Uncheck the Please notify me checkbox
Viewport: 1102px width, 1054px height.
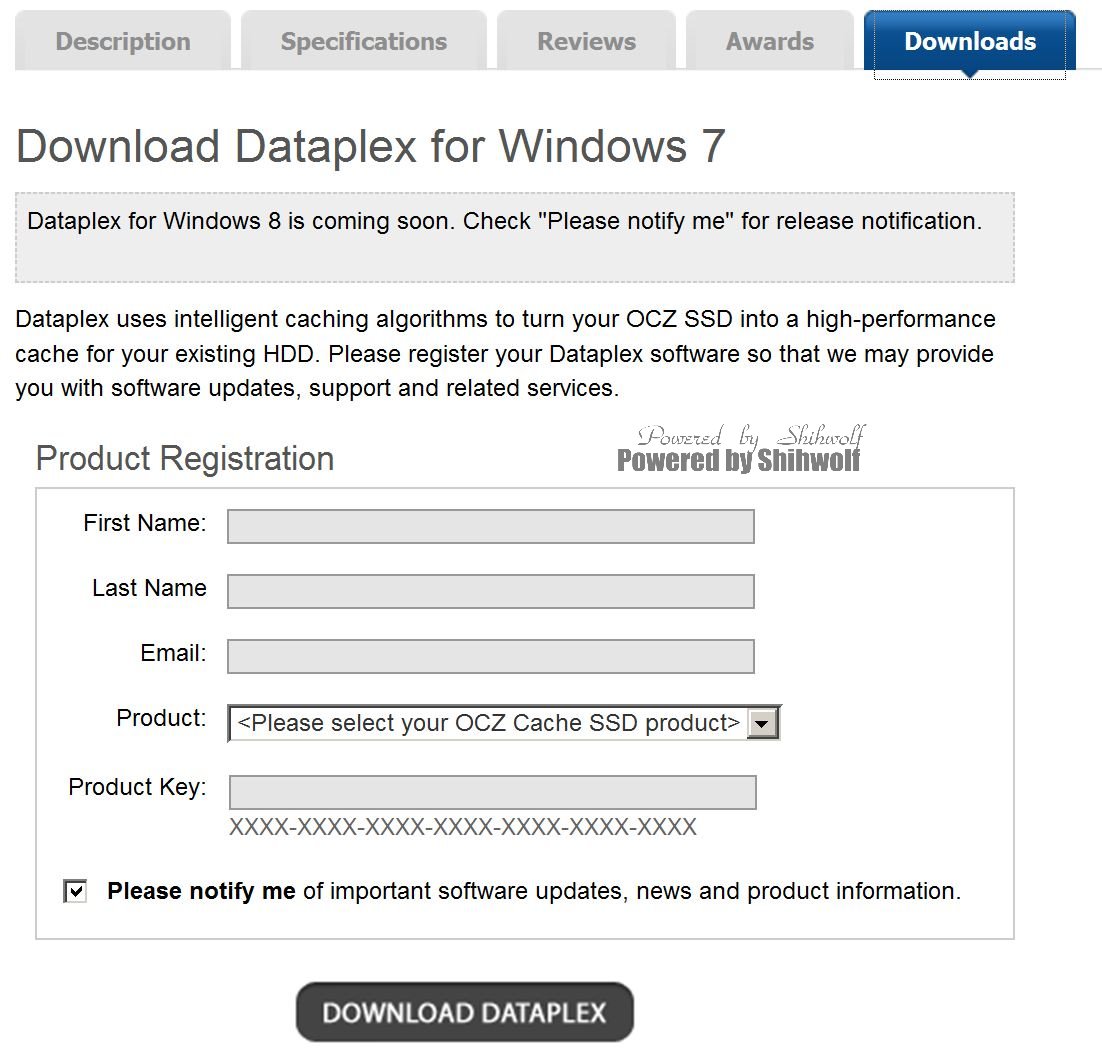tap(75, 891)
